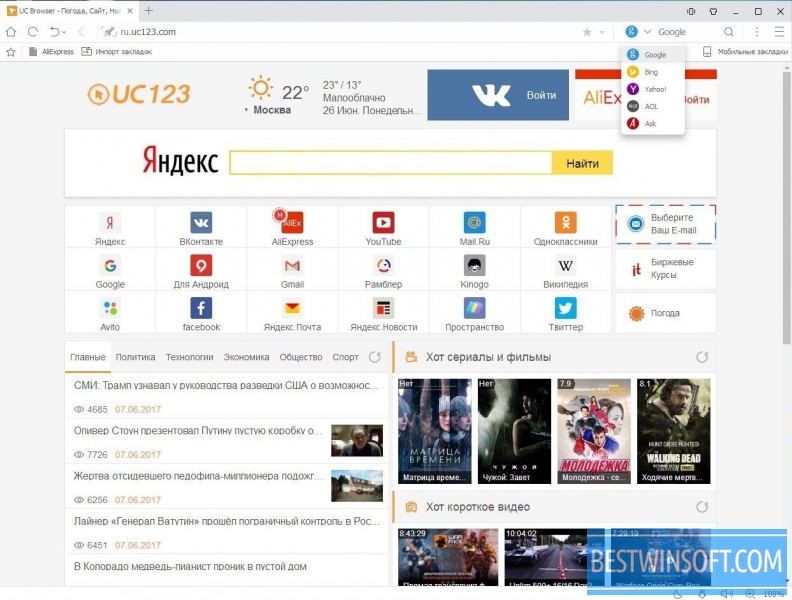Open the Википедия shortcut tile
The image size is (792, 600).
click(x=566, y=270)
